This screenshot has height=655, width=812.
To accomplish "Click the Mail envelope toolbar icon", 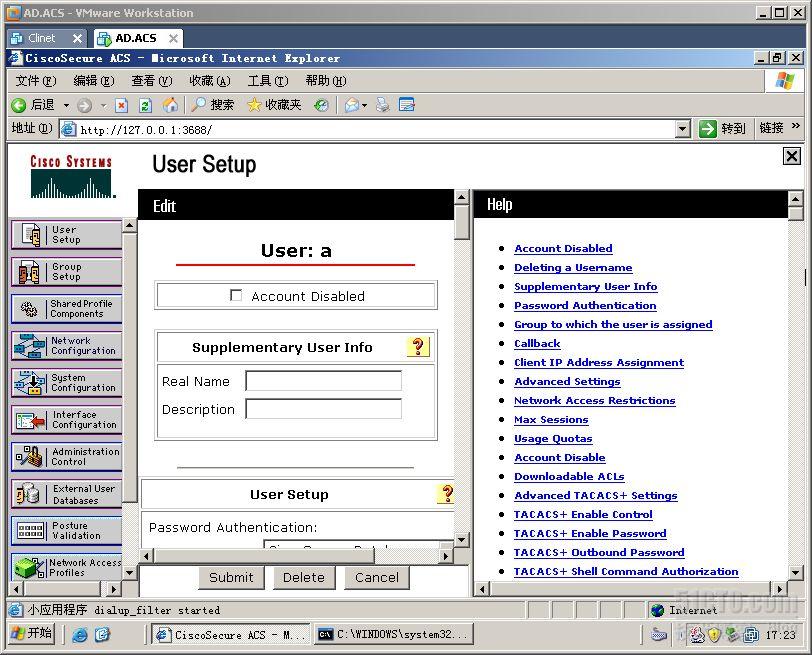I will 352,106.
